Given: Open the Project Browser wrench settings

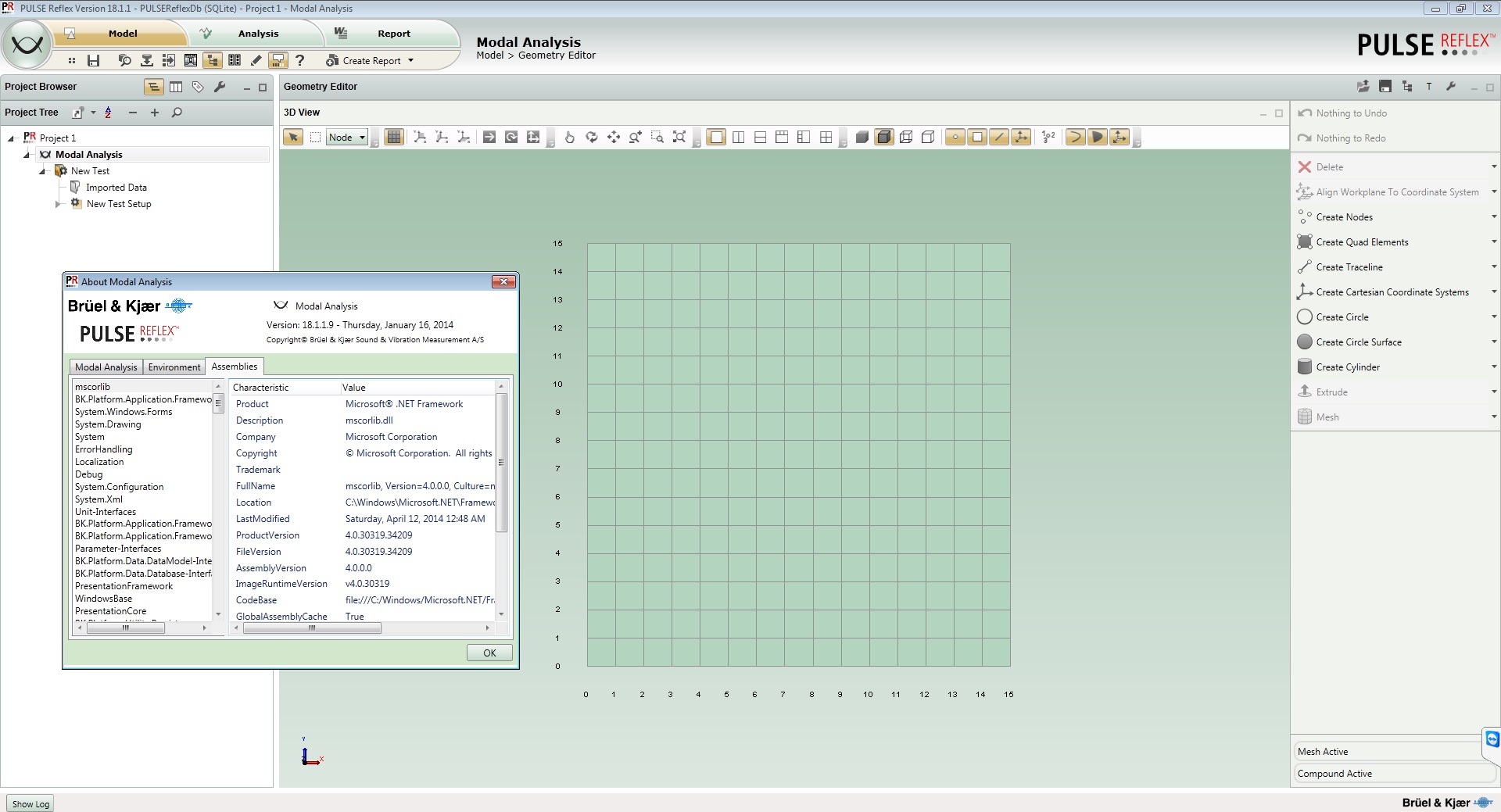Looking at the screenshot, I should click(220, 87).
